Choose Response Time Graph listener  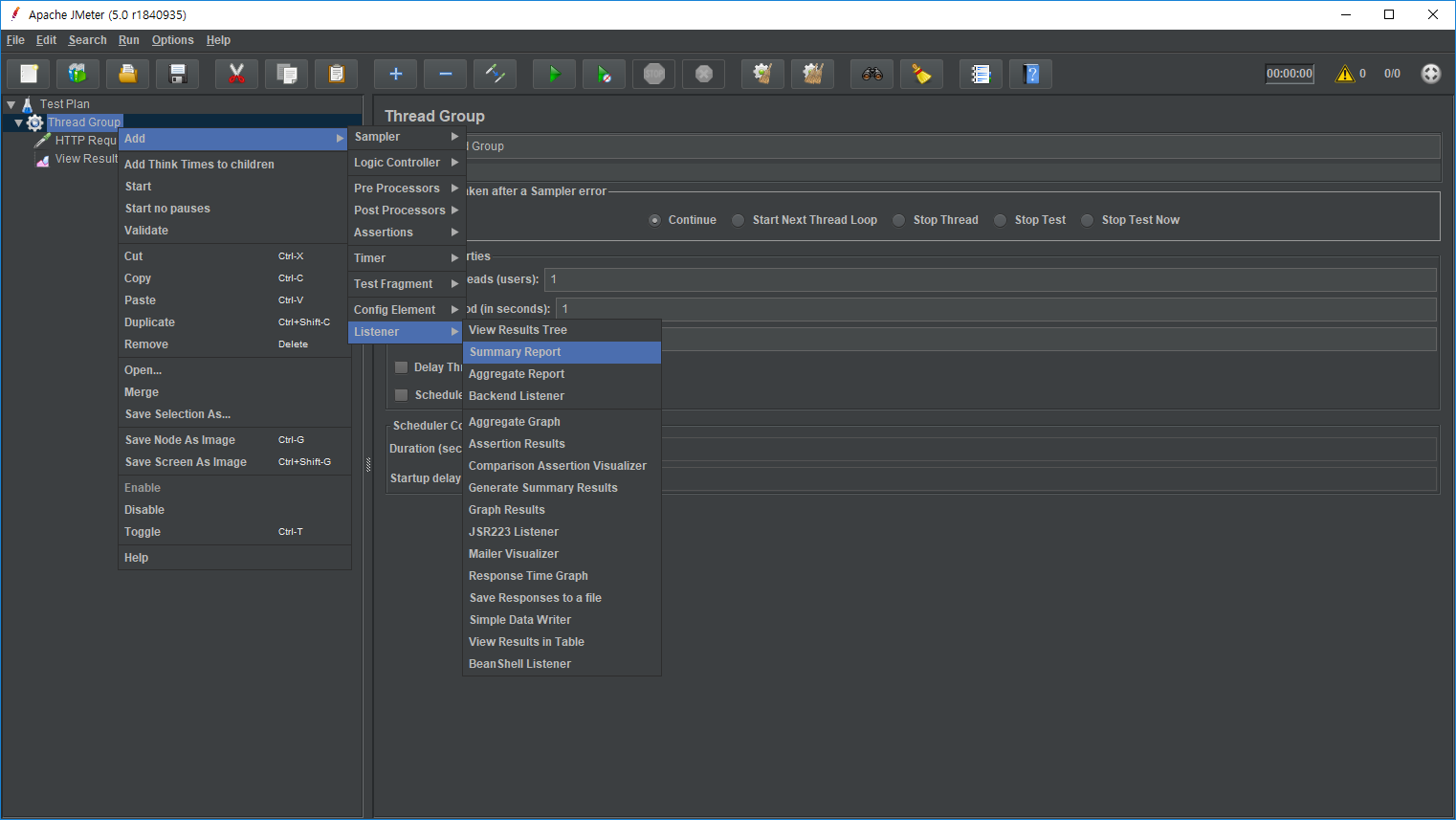point(562,576)
